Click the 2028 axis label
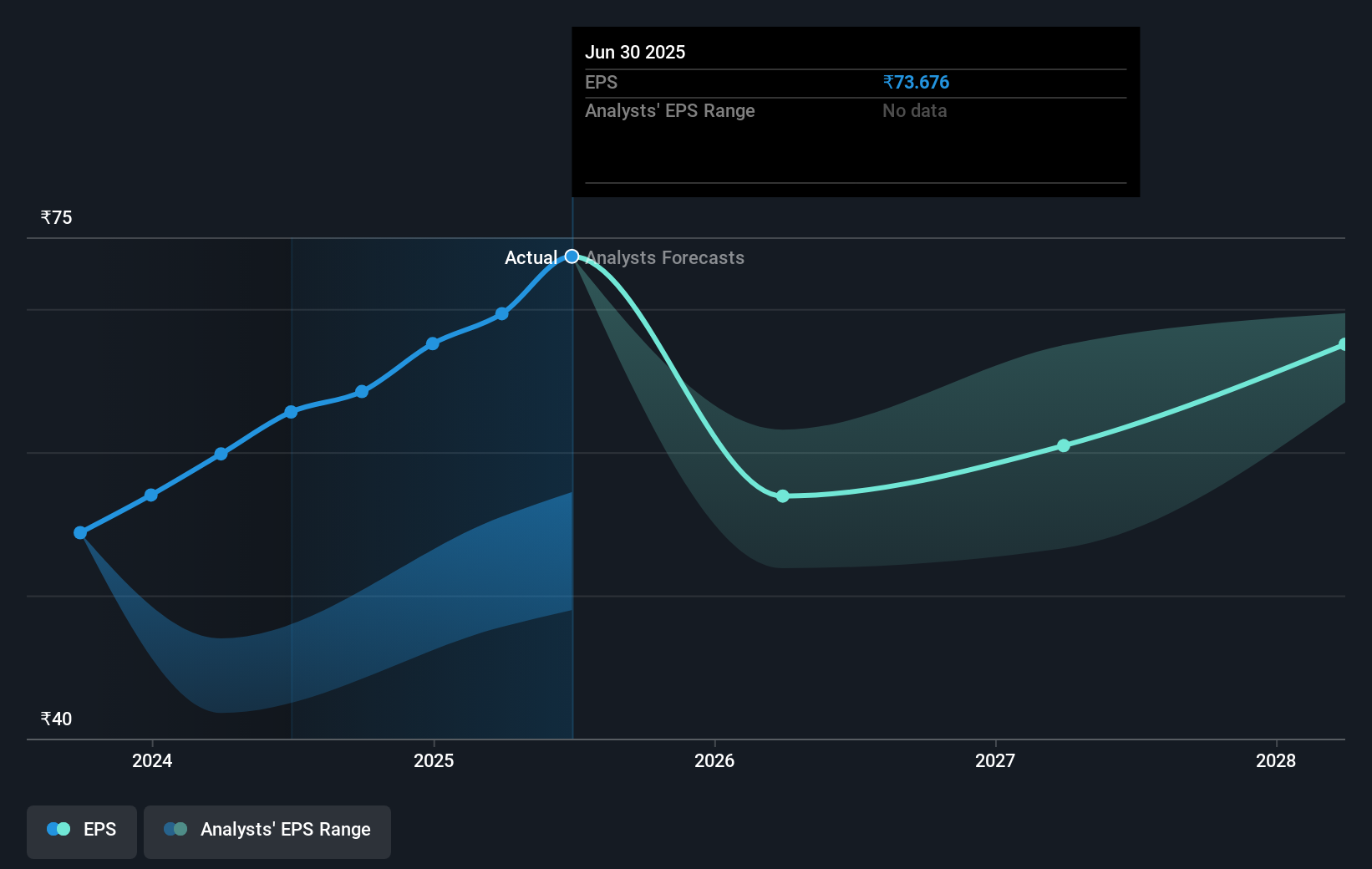Image resolution: width=1372 pixels, height=869 pixels. point(1275,760)
